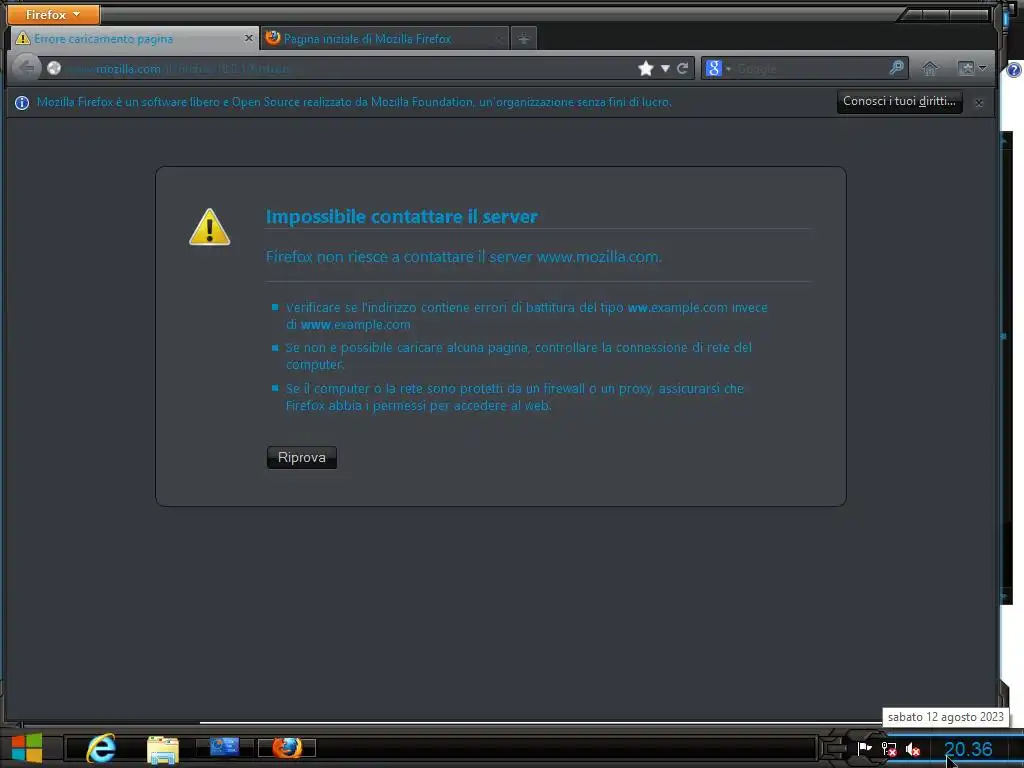Click the info icon in the notification bar
Image resolution: width=1024 pixels, height=768 pixels.
(22, 103)
